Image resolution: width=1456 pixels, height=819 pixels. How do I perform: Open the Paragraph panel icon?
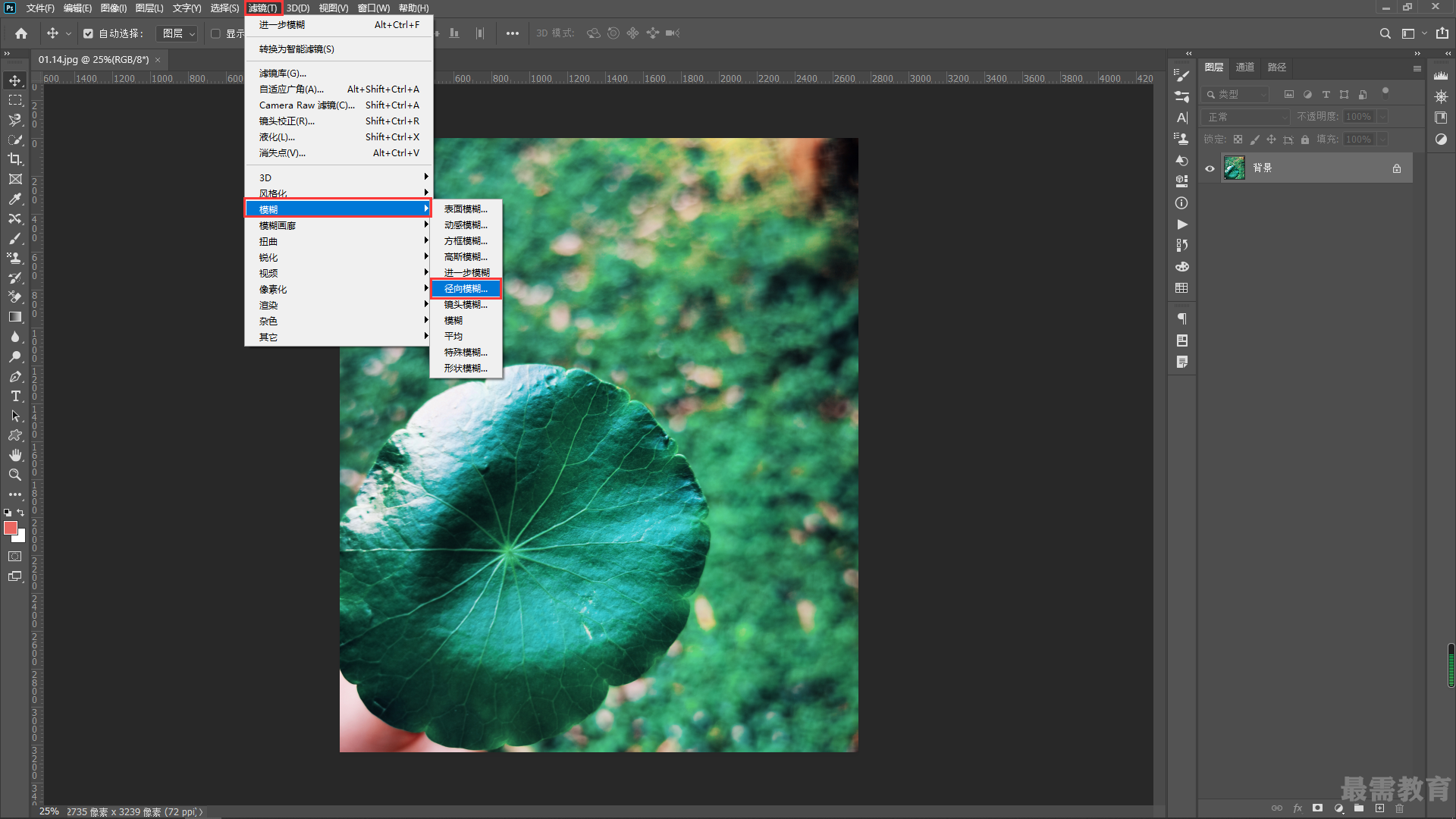coord(1181,319)
